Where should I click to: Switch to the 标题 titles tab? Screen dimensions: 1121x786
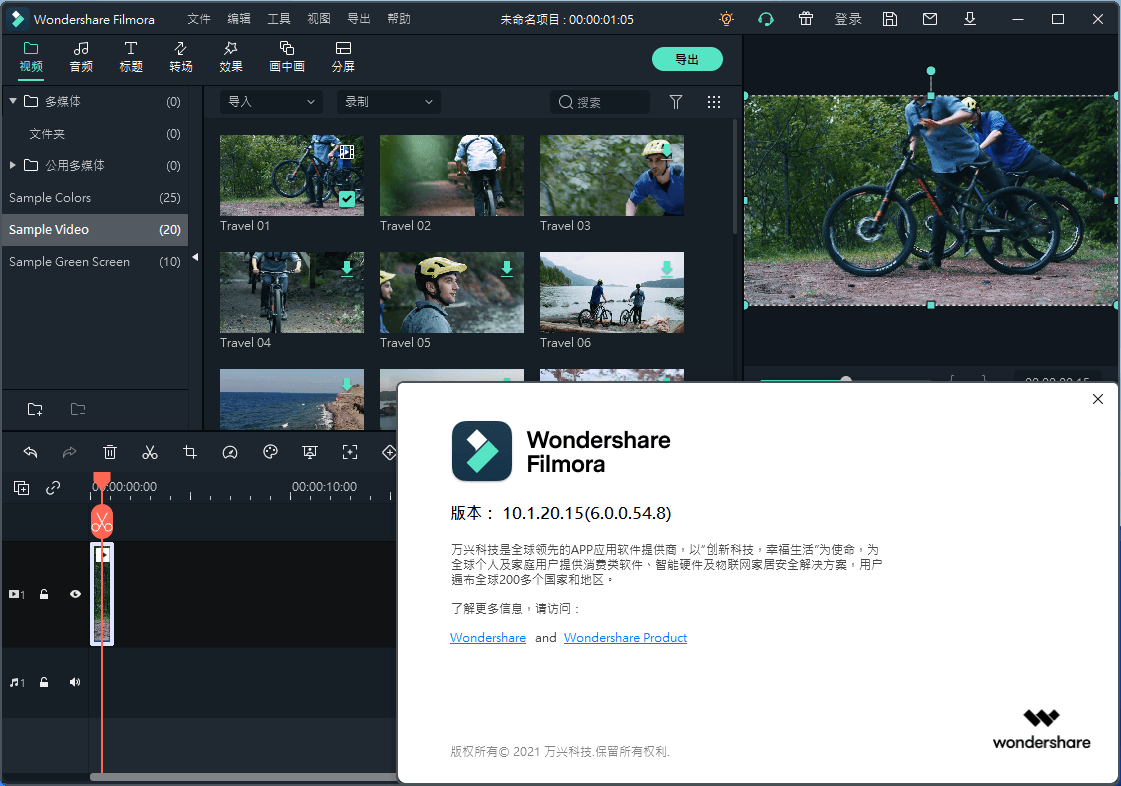pyautogui.click(x=131, y=57)
